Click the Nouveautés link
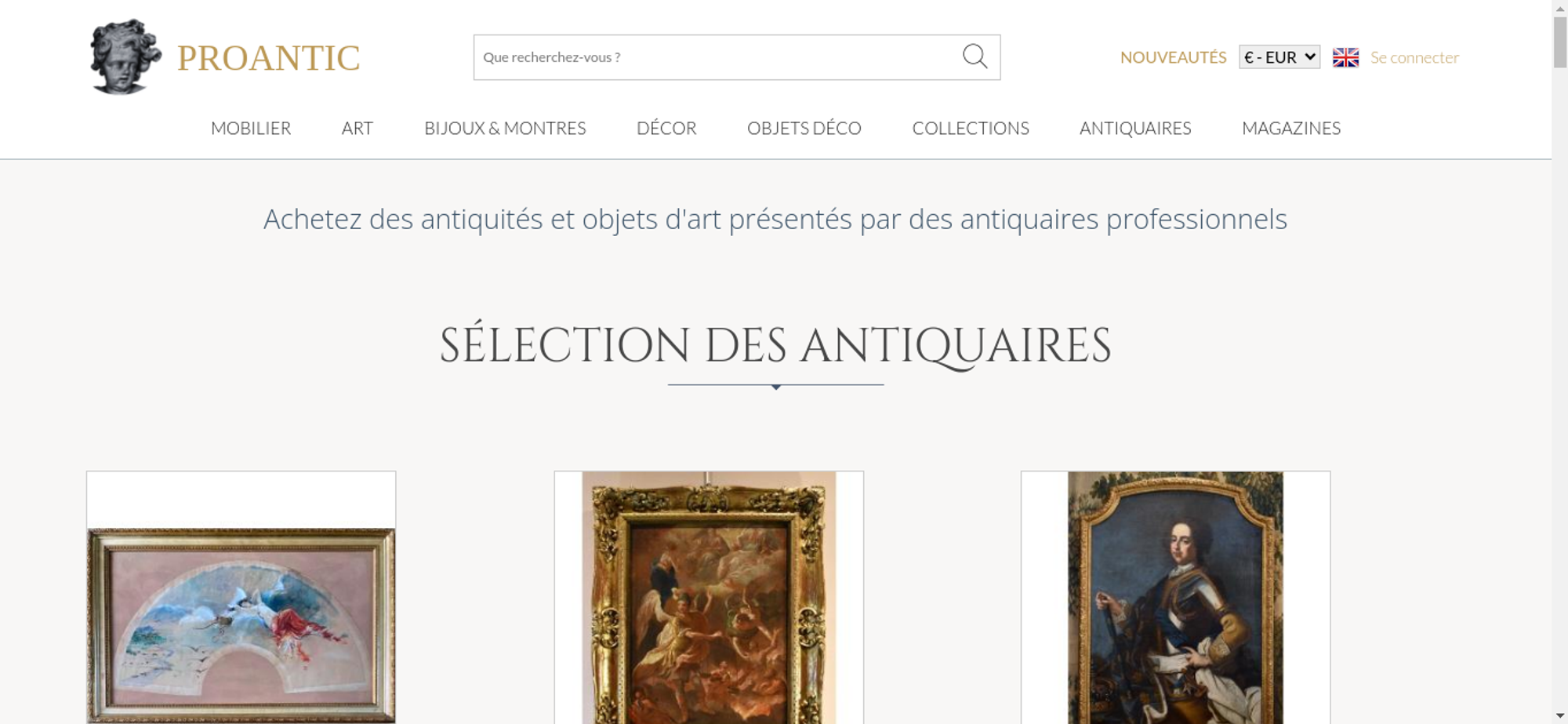Screen dimensions: 1568x724 click(x=1173, y=57)
